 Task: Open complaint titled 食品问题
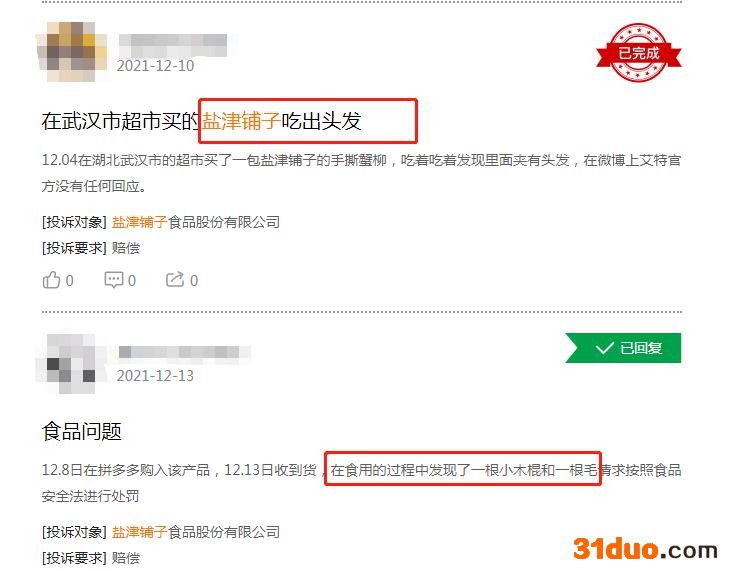(82, 431)
